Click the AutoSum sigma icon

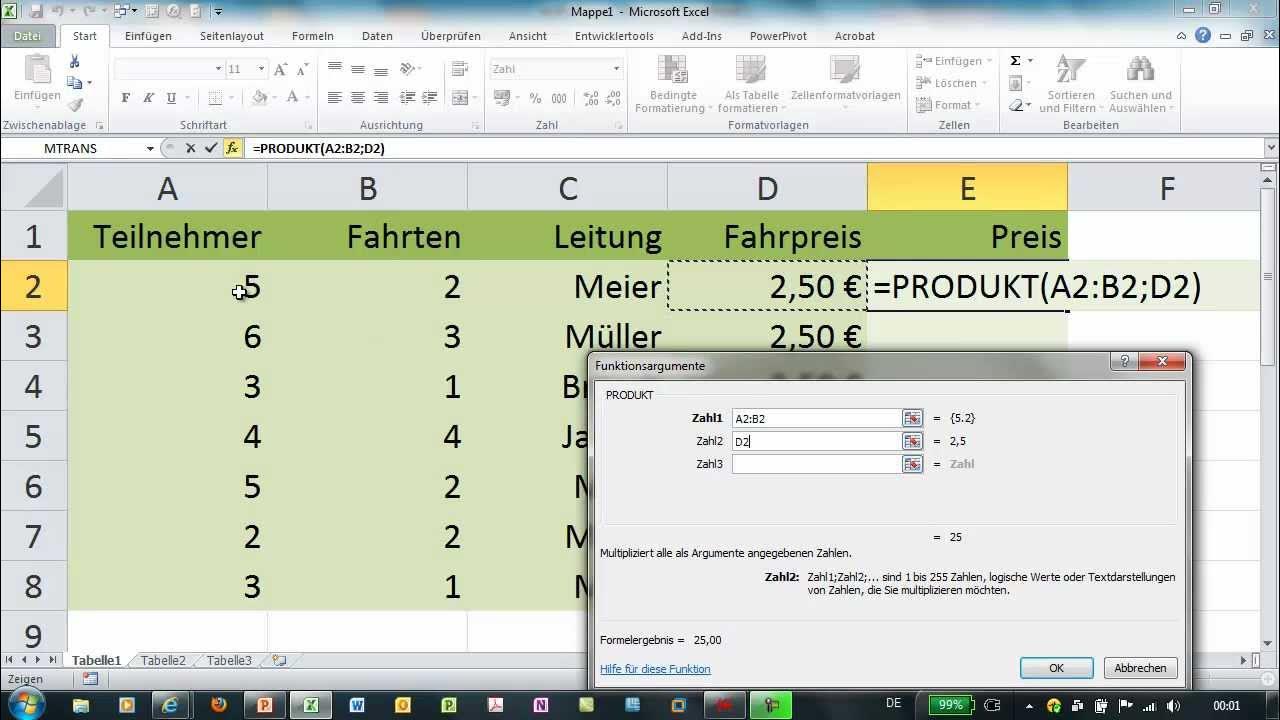(1016, 61)
